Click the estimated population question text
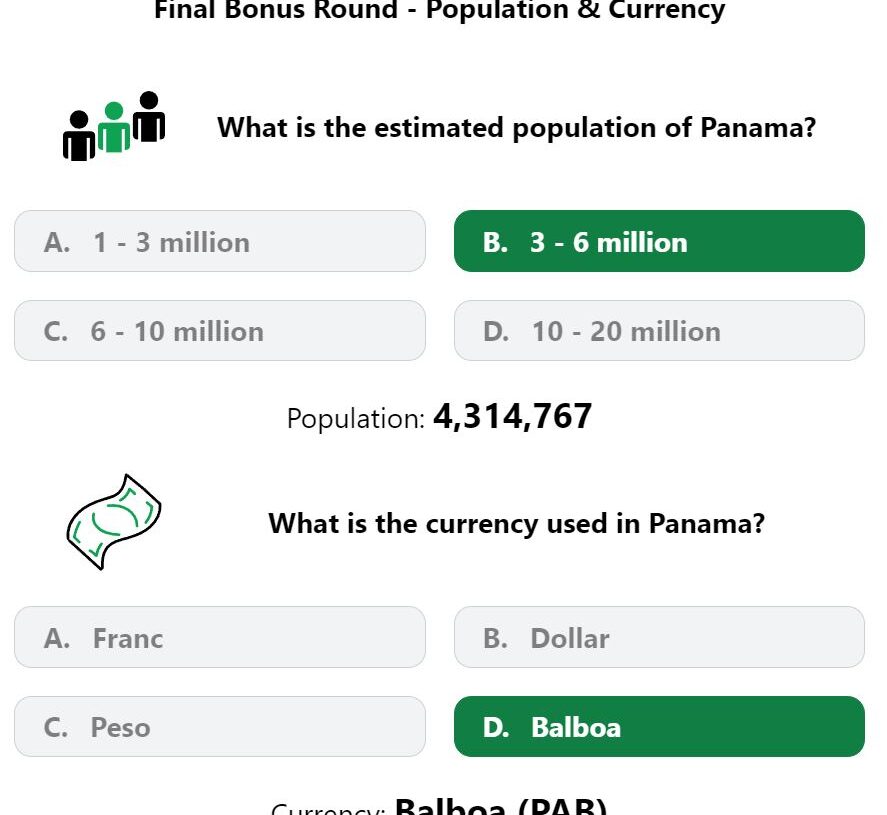This screenshot has height=815, width=887. [x=516, y=127]
